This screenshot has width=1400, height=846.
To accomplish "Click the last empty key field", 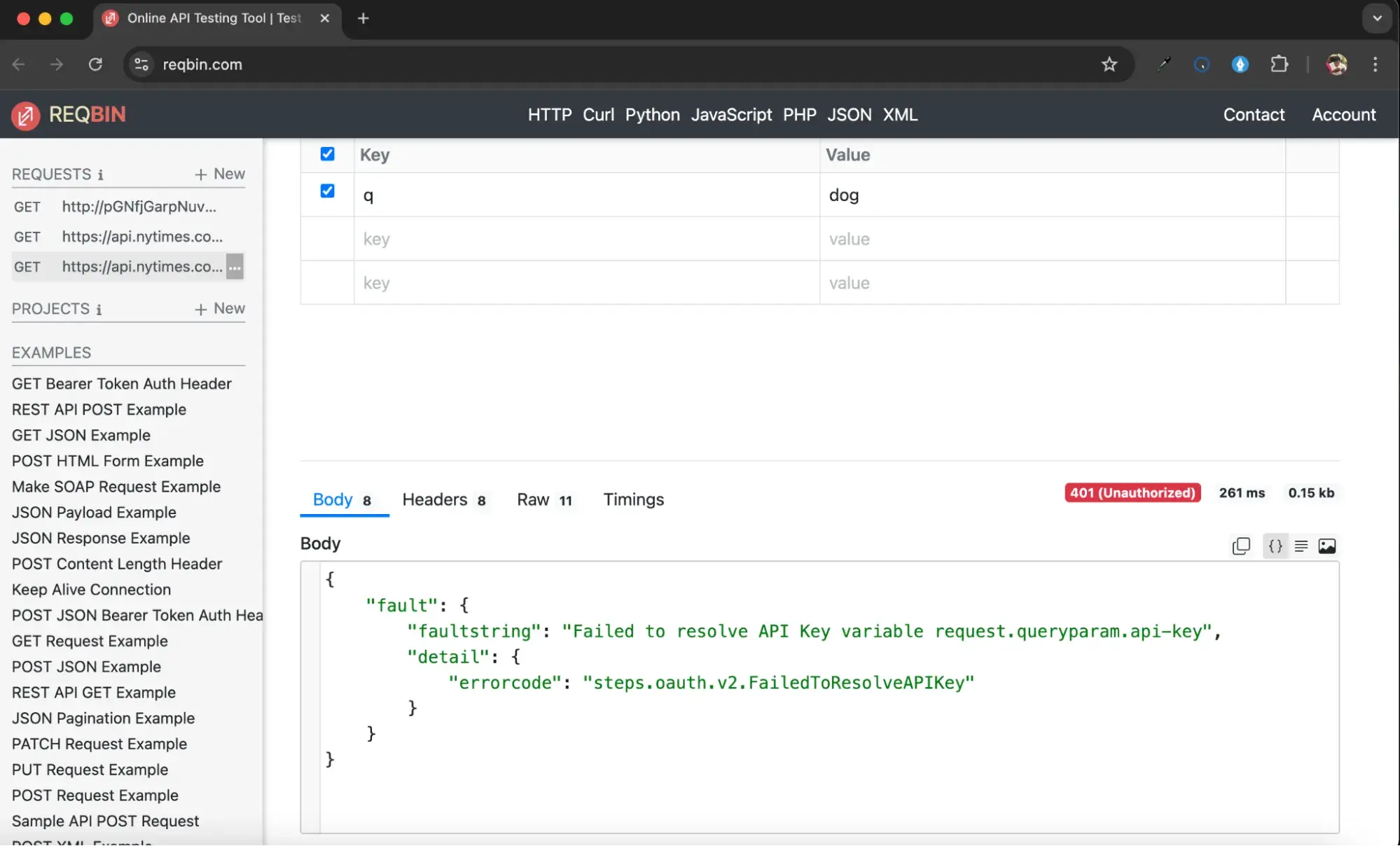I will [x=587, y=283].
